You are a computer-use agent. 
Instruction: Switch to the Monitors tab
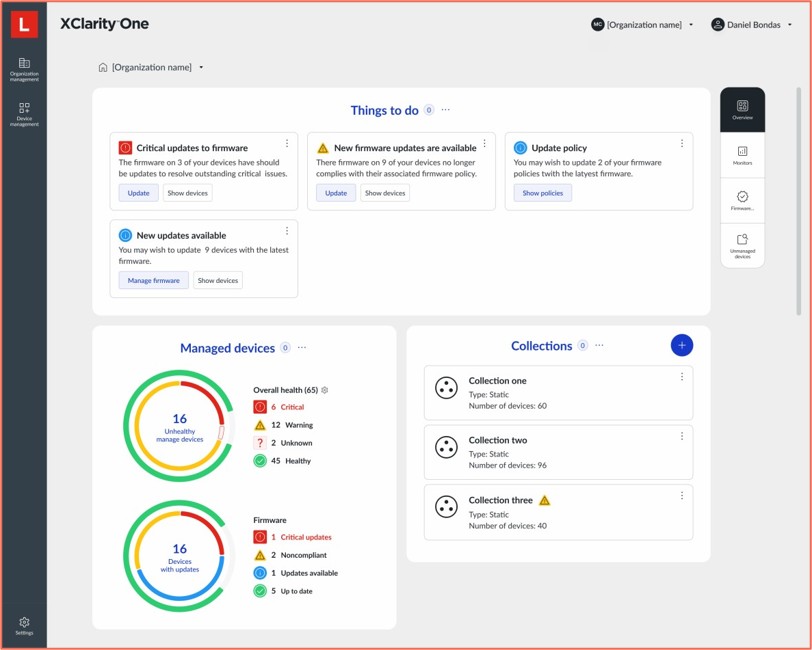click(742, 155)
